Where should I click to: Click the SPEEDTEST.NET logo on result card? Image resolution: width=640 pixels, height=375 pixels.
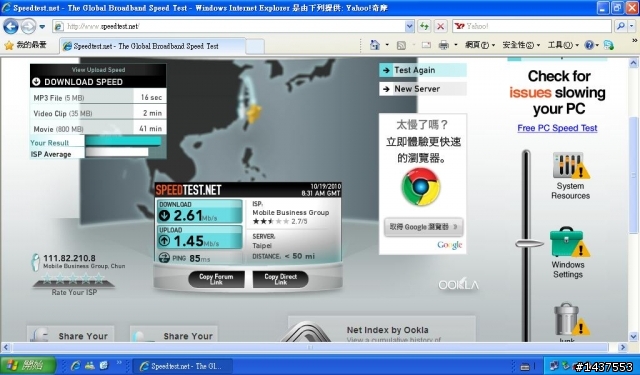[x=188, y=190]
